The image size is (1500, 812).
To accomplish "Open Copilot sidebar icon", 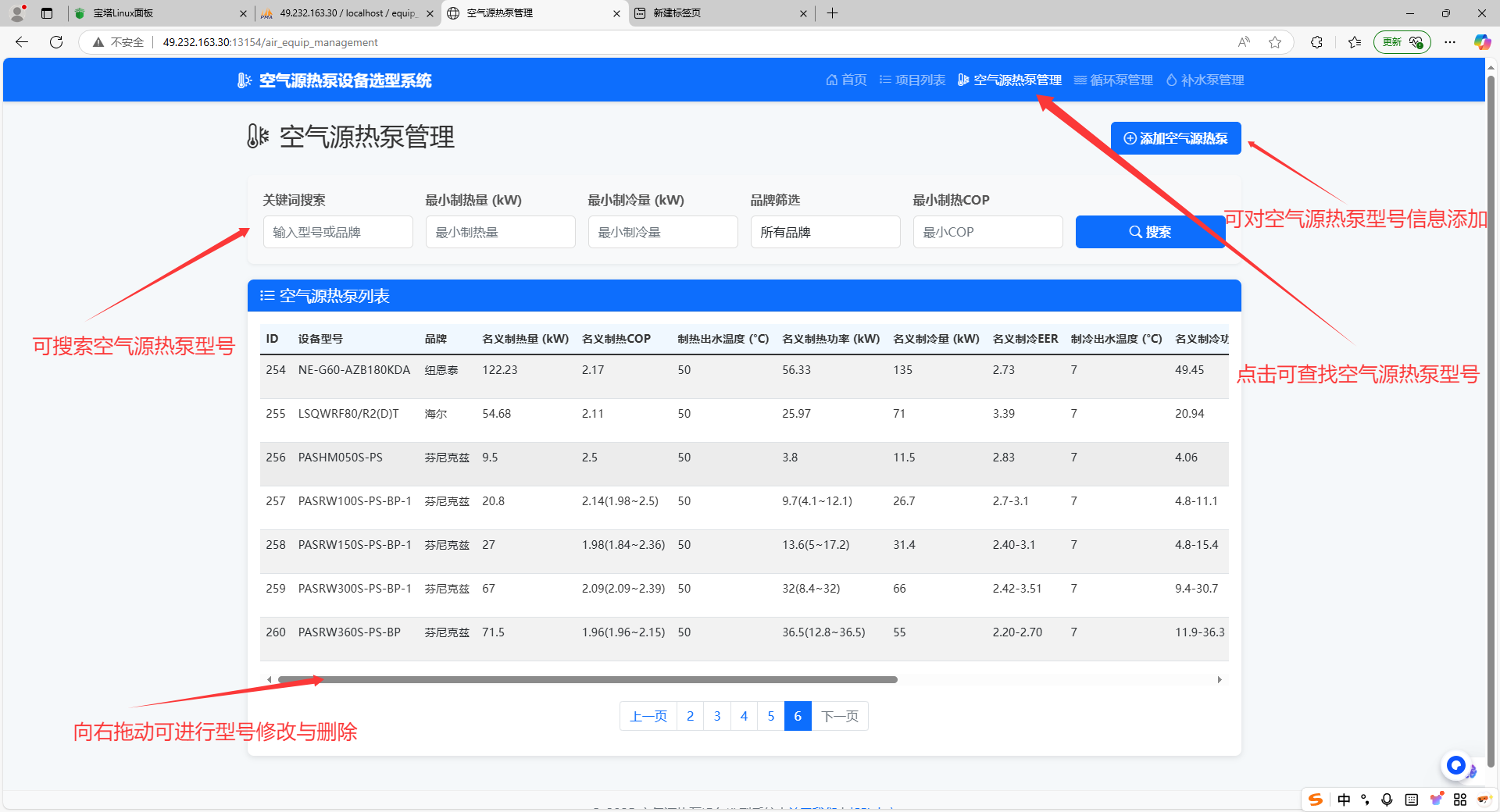I will tap(1482, 42).
